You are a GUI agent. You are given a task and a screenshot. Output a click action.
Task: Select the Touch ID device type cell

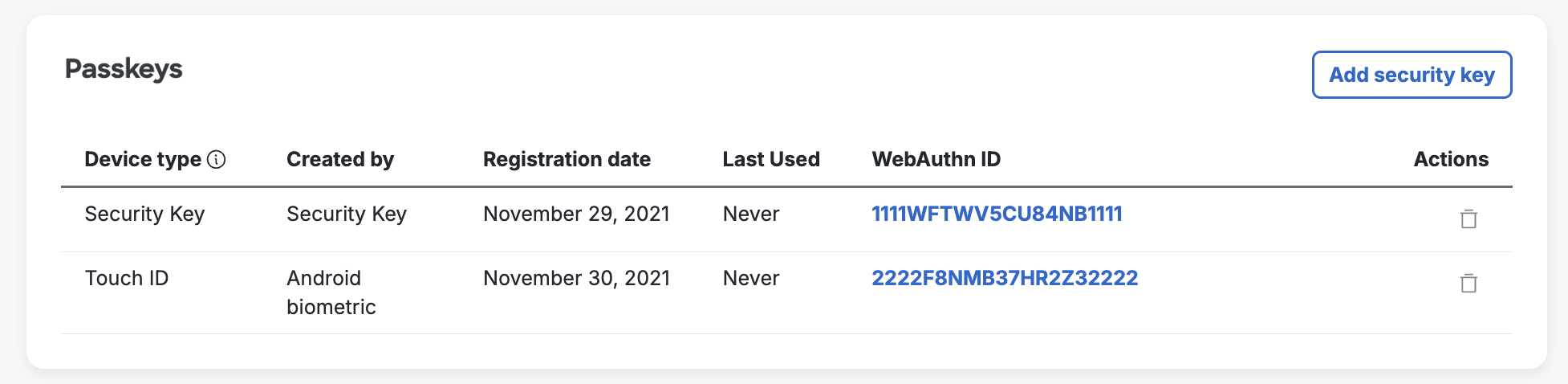[x=127, y=278]
